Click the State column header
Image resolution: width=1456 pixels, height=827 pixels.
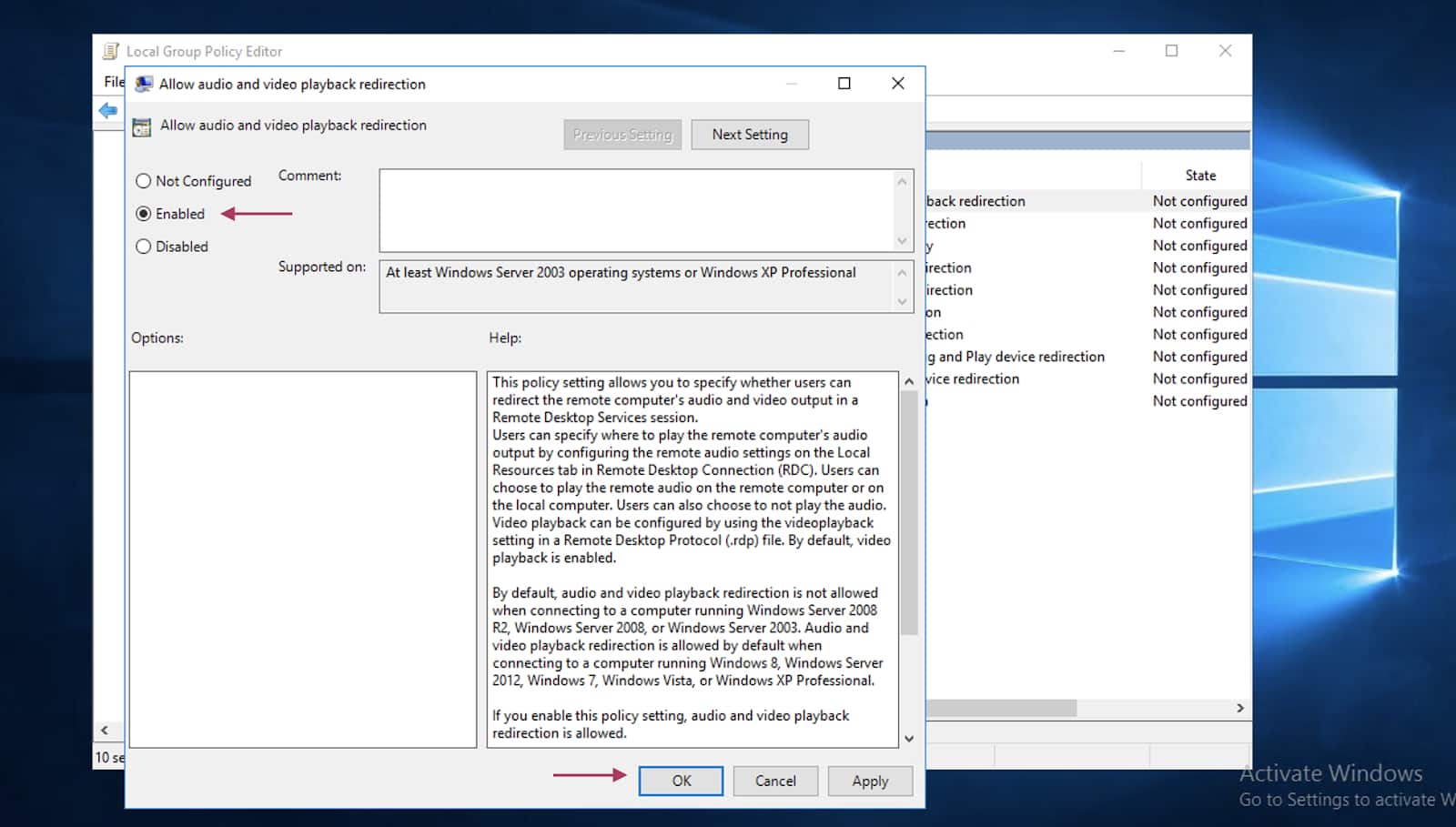pos(1200,176)
